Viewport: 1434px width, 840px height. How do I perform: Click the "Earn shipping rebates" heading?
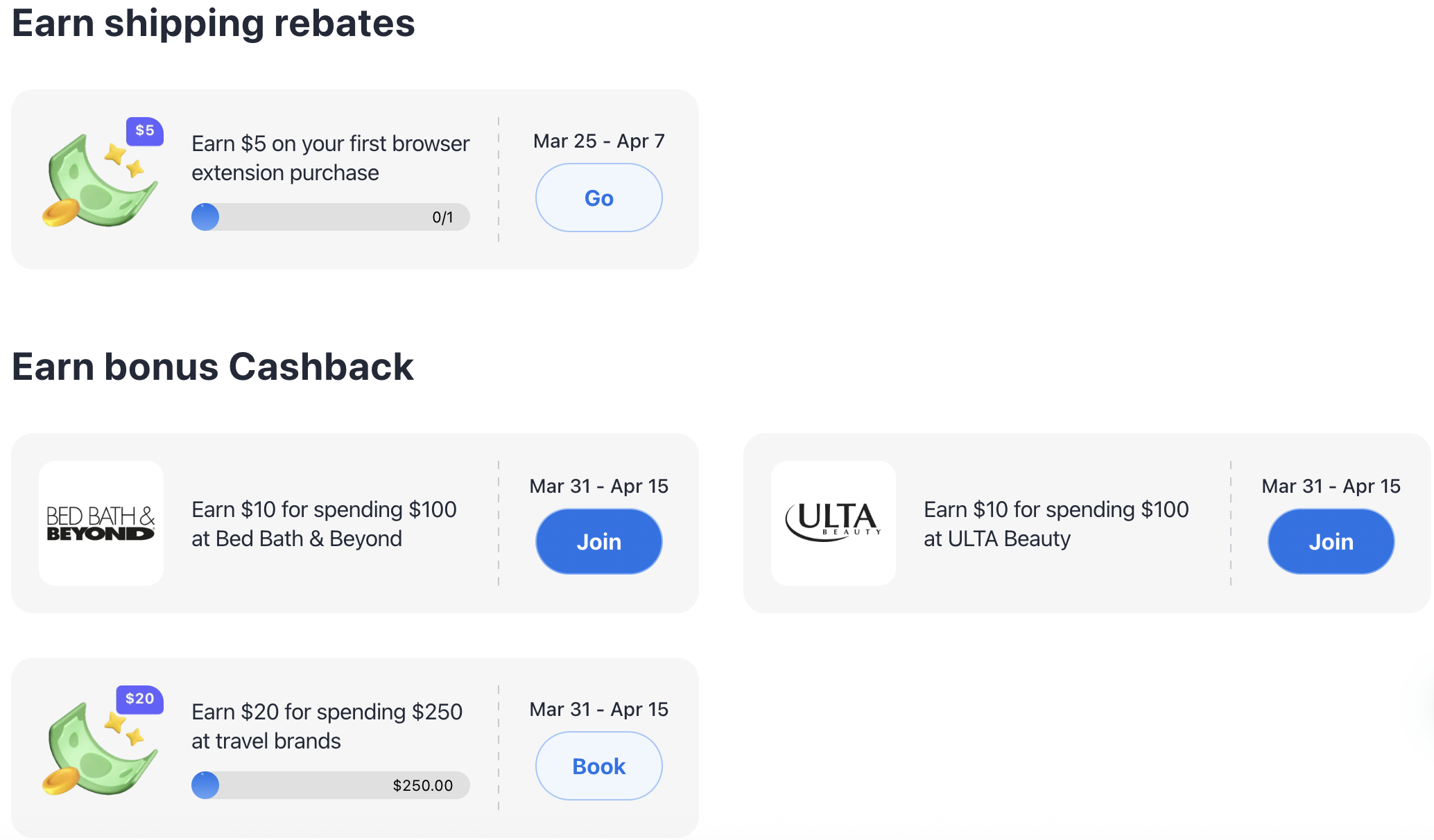214,24
